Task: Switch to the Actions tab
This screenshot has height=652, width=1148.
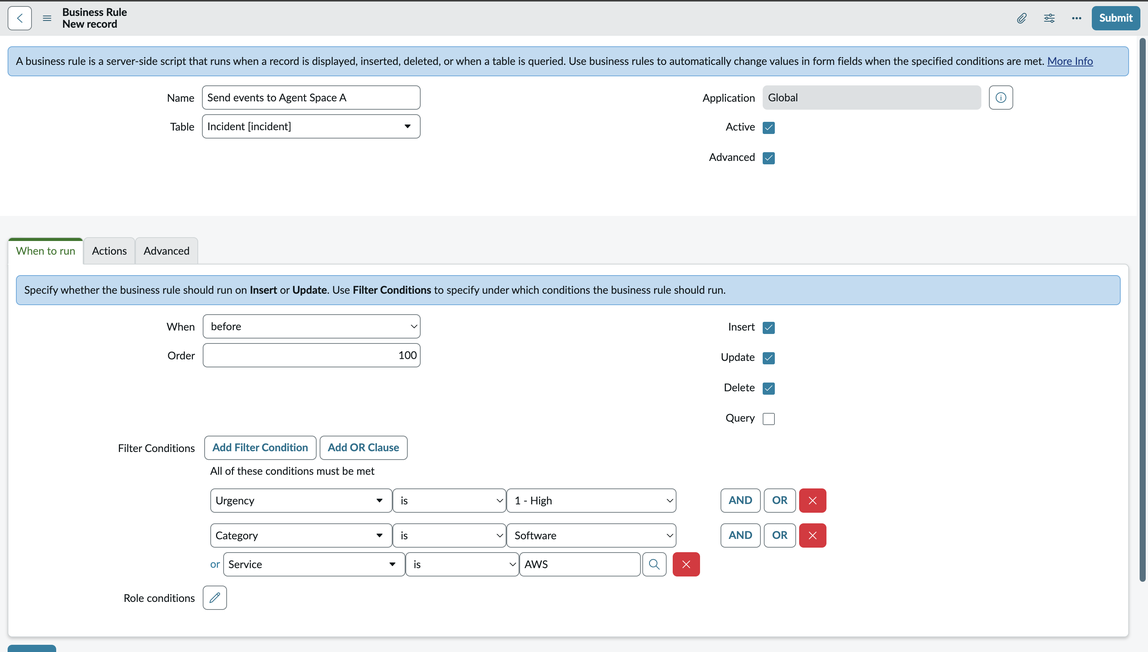Action: click(109, 251)
